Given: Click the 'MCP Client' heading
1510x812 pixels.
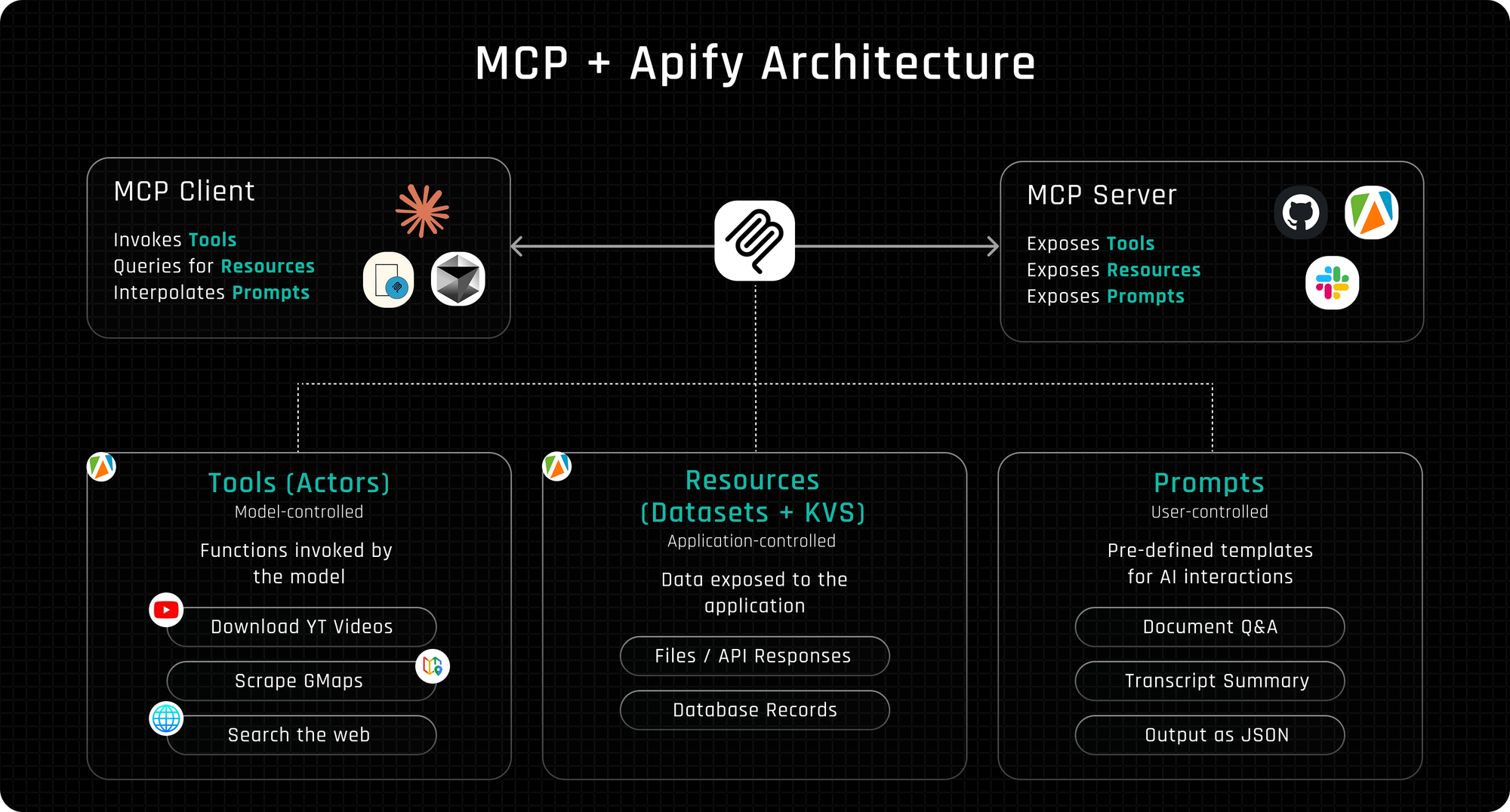Looking at the screenshot, I should click(x=184, y=192).
